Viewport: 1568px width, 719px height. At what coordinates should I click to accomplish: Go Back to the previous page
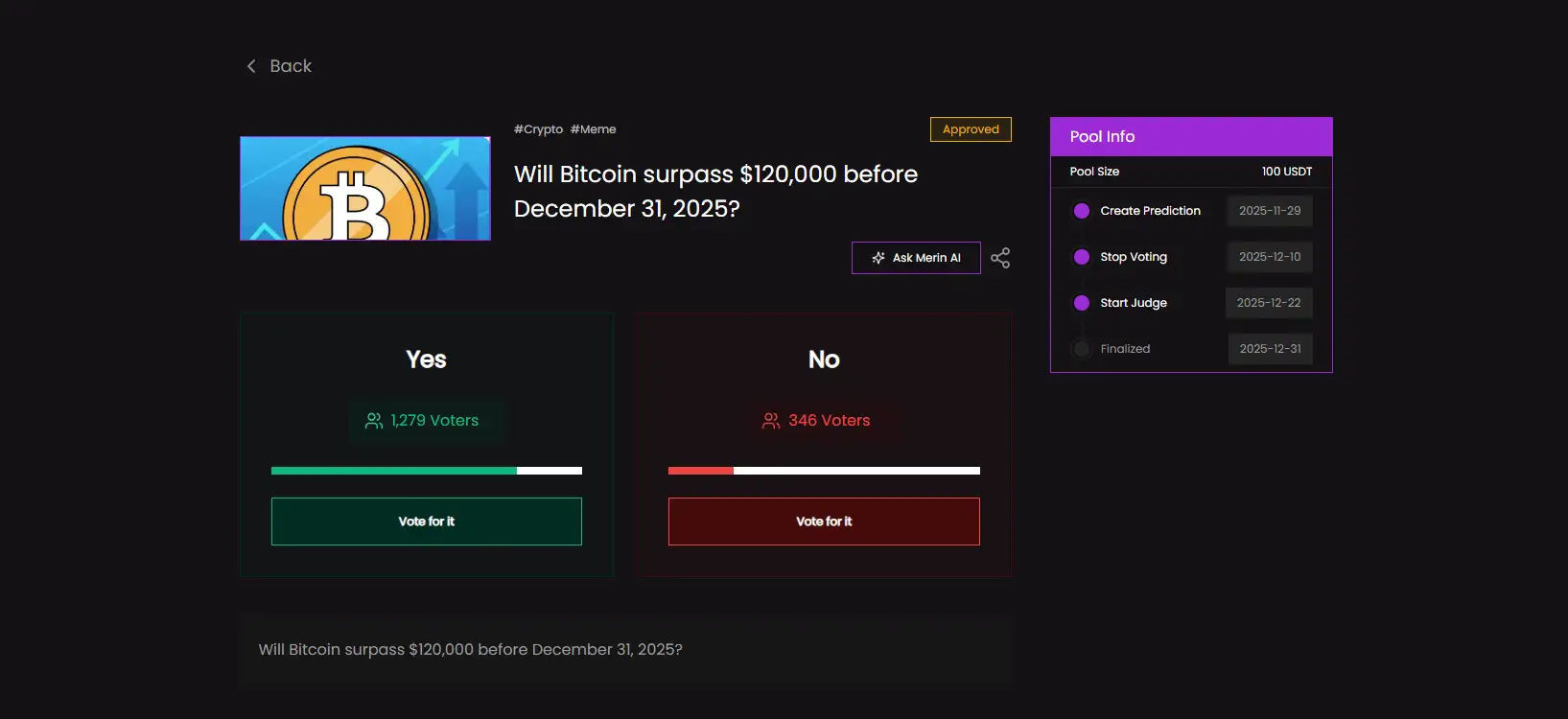coord(290,66)
